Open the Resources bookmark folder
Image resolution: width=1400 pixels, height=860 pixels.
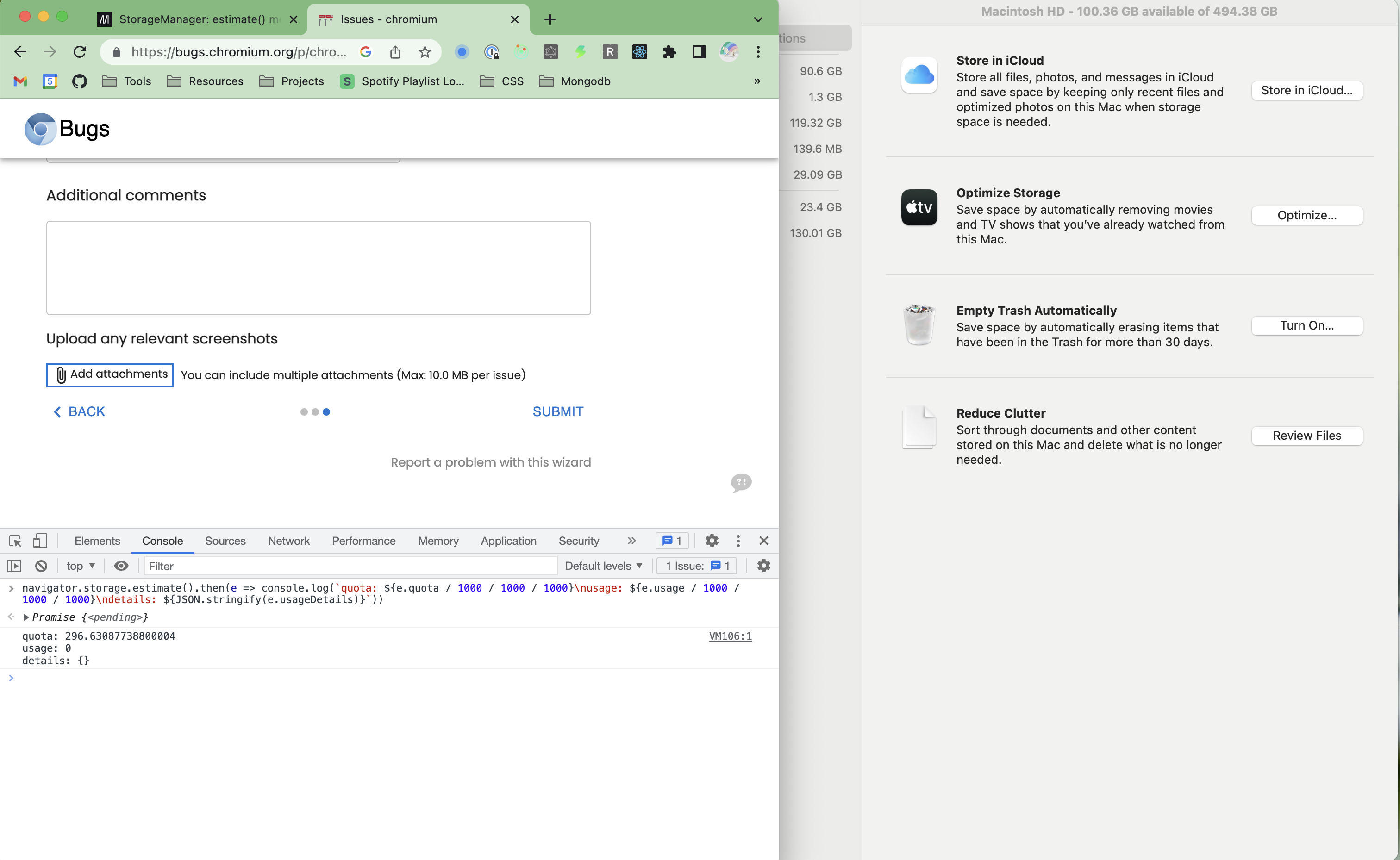[x=205, y=81]
